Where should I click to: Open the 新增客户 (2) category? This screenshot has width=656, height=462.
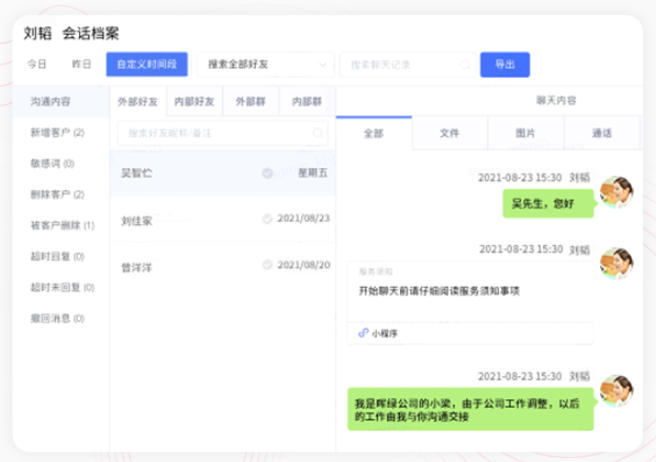[x=57, y=132]
